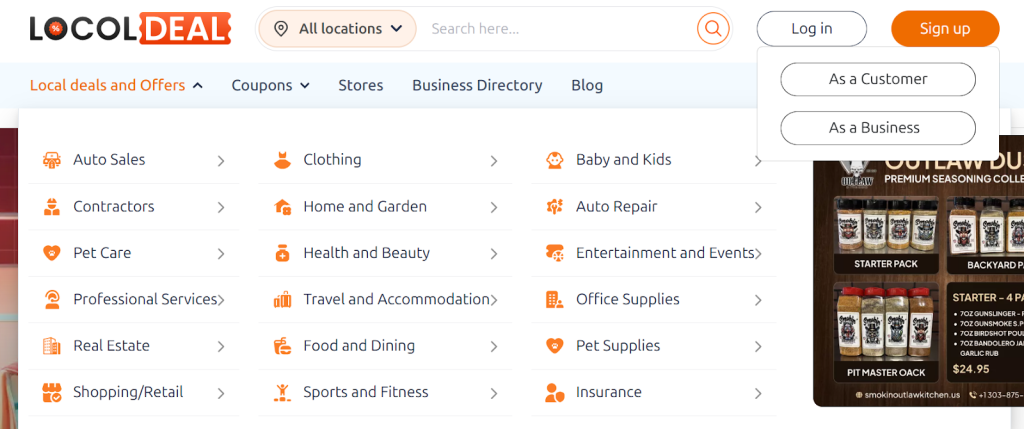Click the Insurance person icon
The height and width of the screenshot is (429, 1024).
click(554, 392)
